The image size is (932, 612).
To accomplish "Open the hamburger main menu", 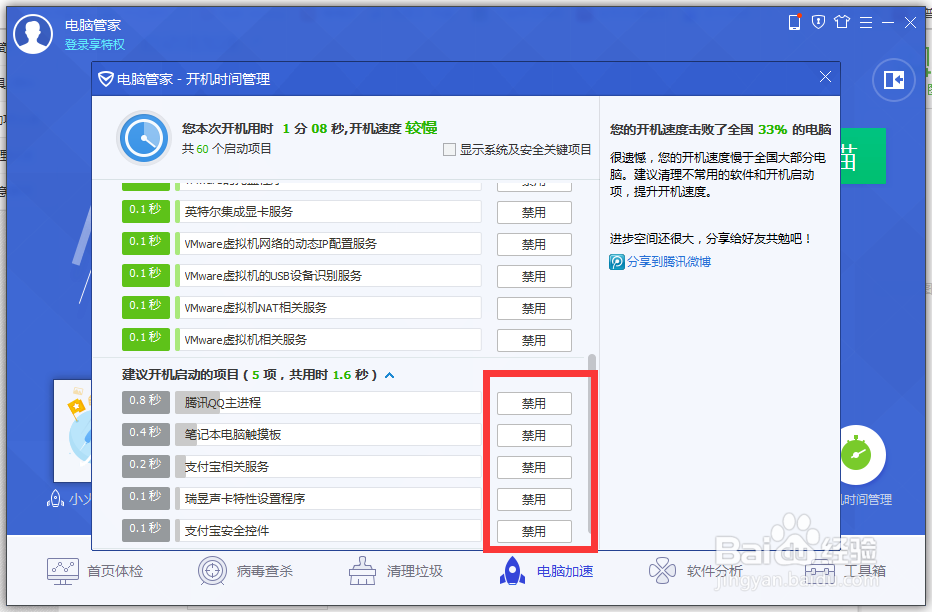I will (x=866, y=21).
